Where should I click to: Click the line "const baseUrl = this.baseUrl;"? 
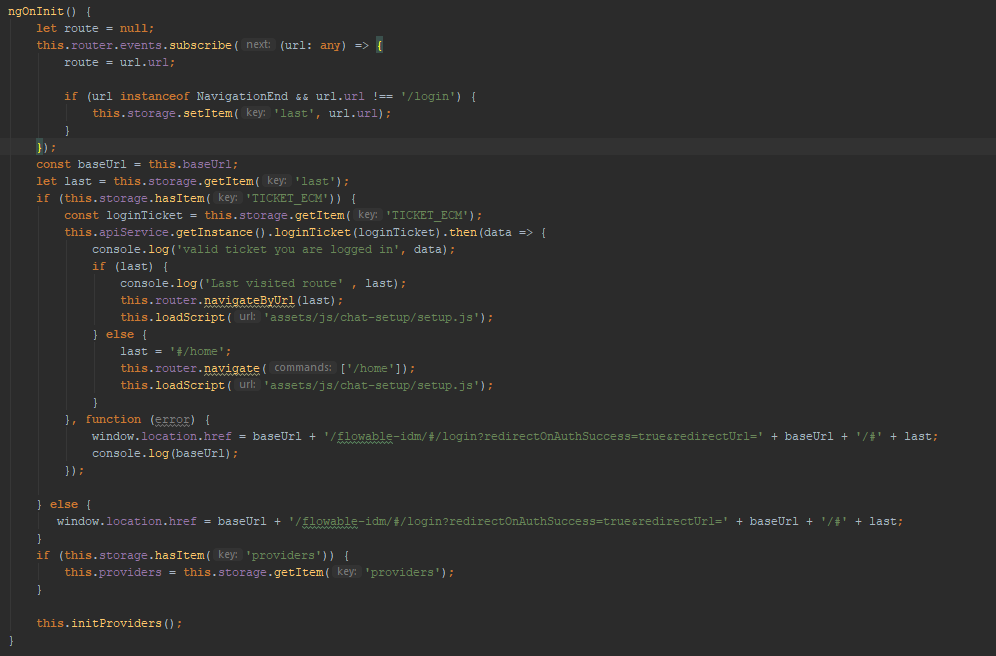tap(137, 164)
